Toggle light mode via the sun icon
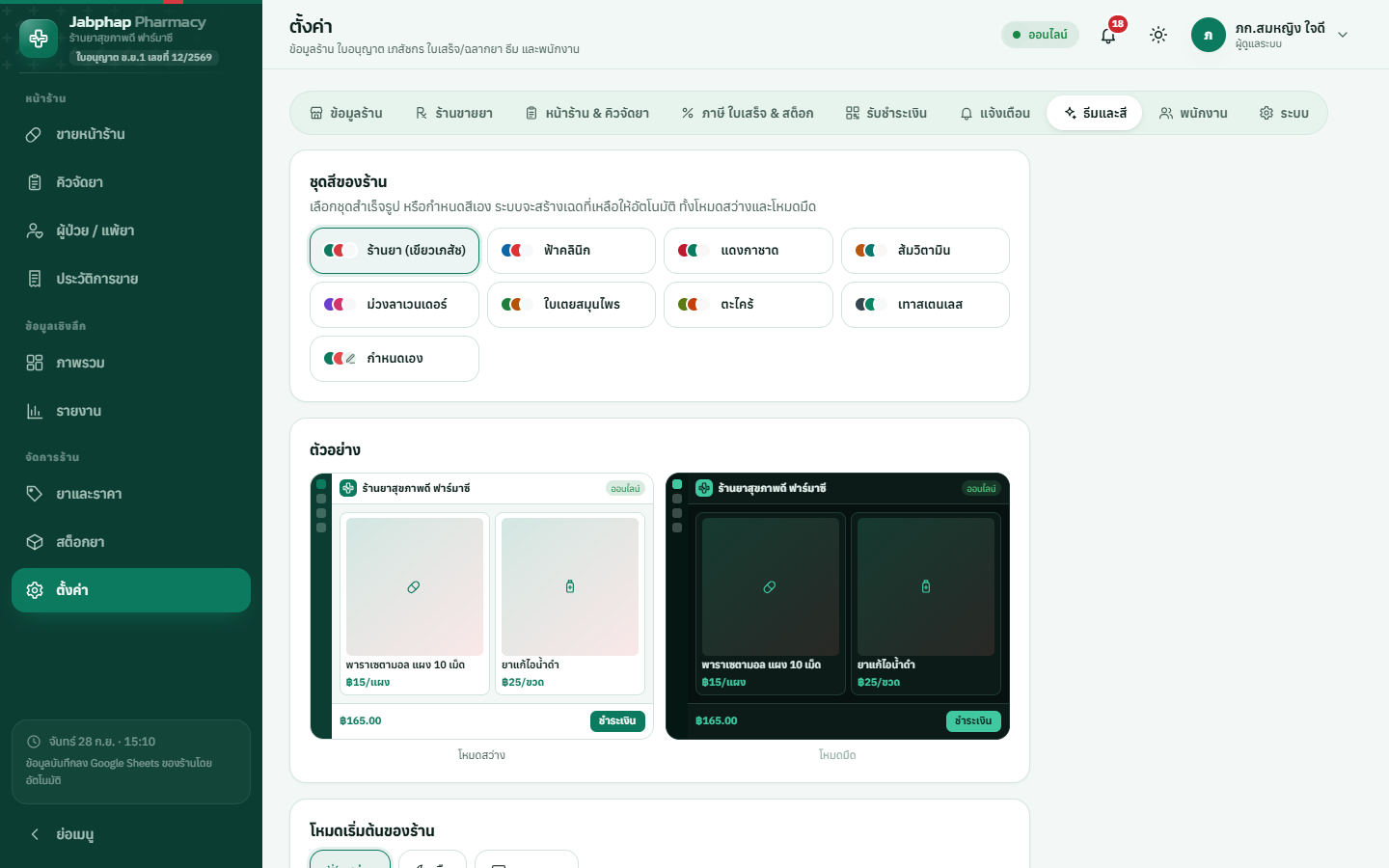Screen dimensions: 1389x868 coord(1158,35)
